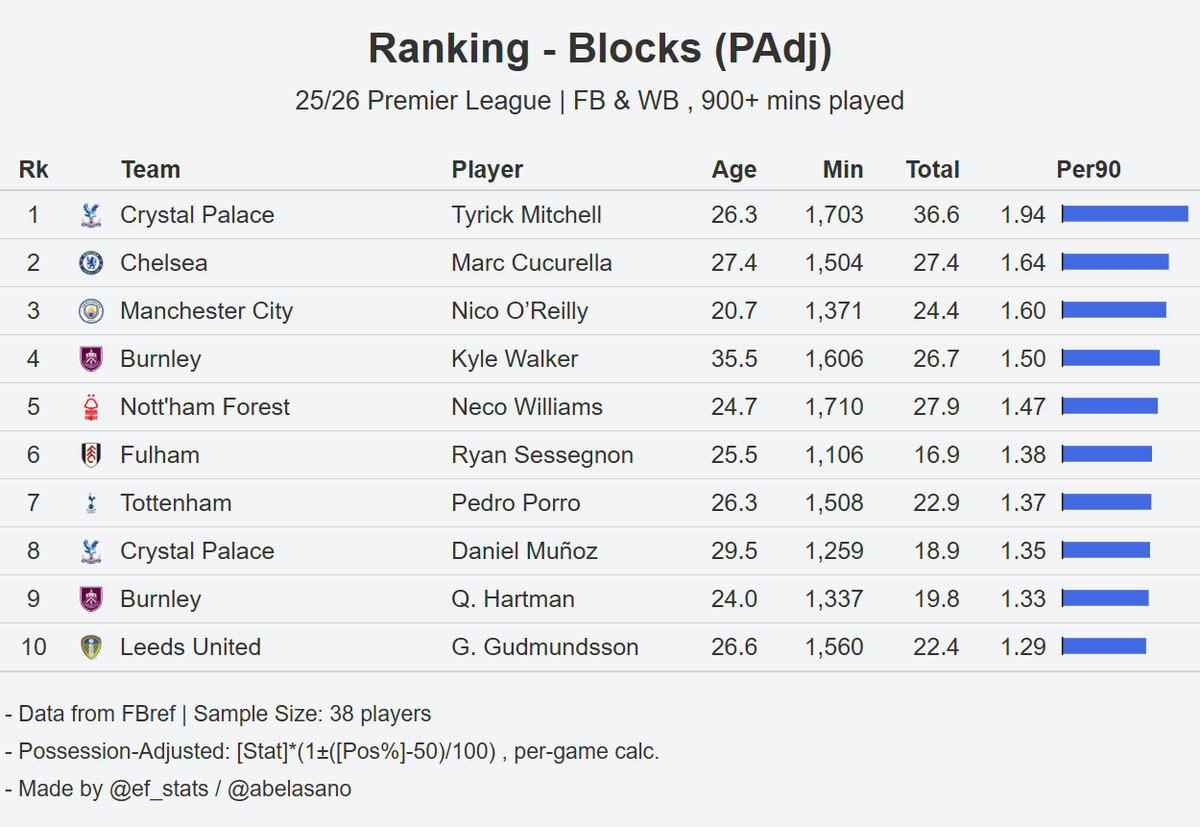Click player name Marc Cucurella
1200x827 pixels.
(x=531, y=263)
